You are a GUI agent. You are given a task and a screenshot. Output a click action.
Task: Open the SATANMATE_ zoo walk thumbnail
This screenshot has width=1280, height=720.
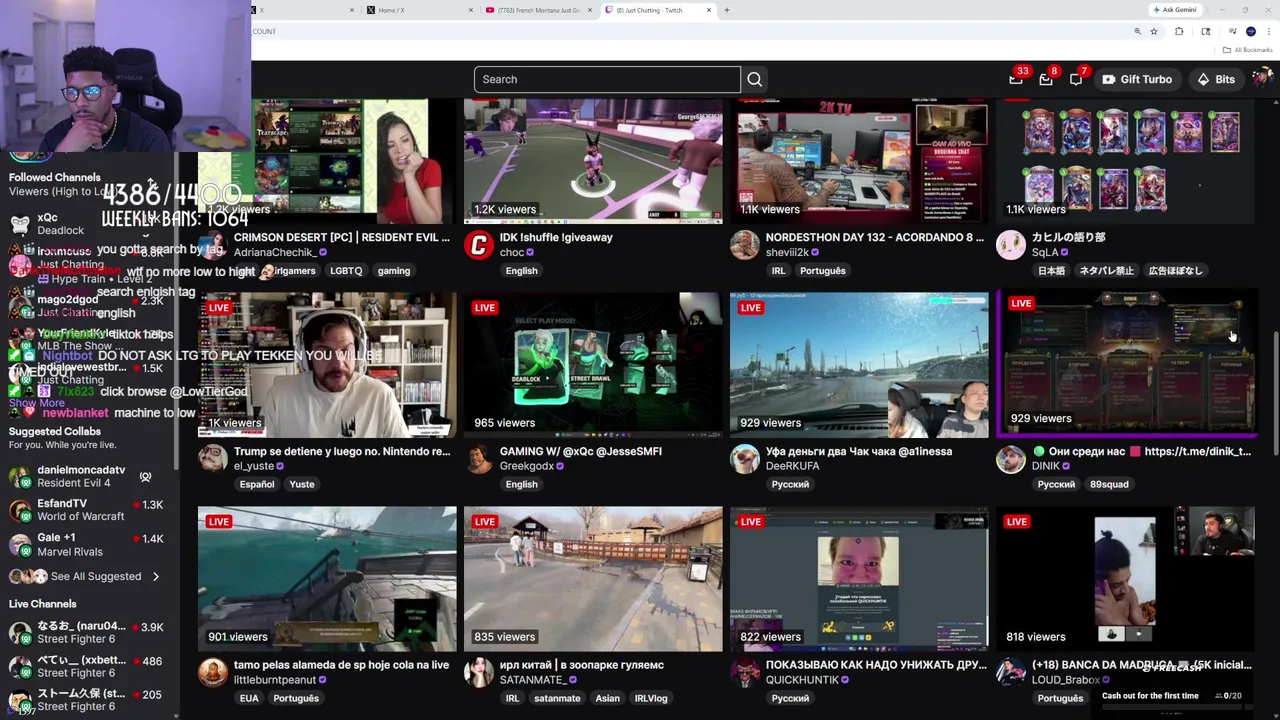(593, 579)
